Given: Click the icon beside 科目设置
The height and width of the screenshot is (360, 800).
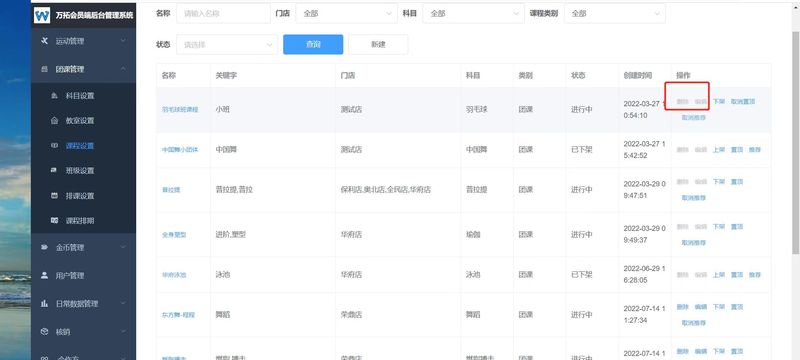Looking at the screenshot, I should (55, 96).
